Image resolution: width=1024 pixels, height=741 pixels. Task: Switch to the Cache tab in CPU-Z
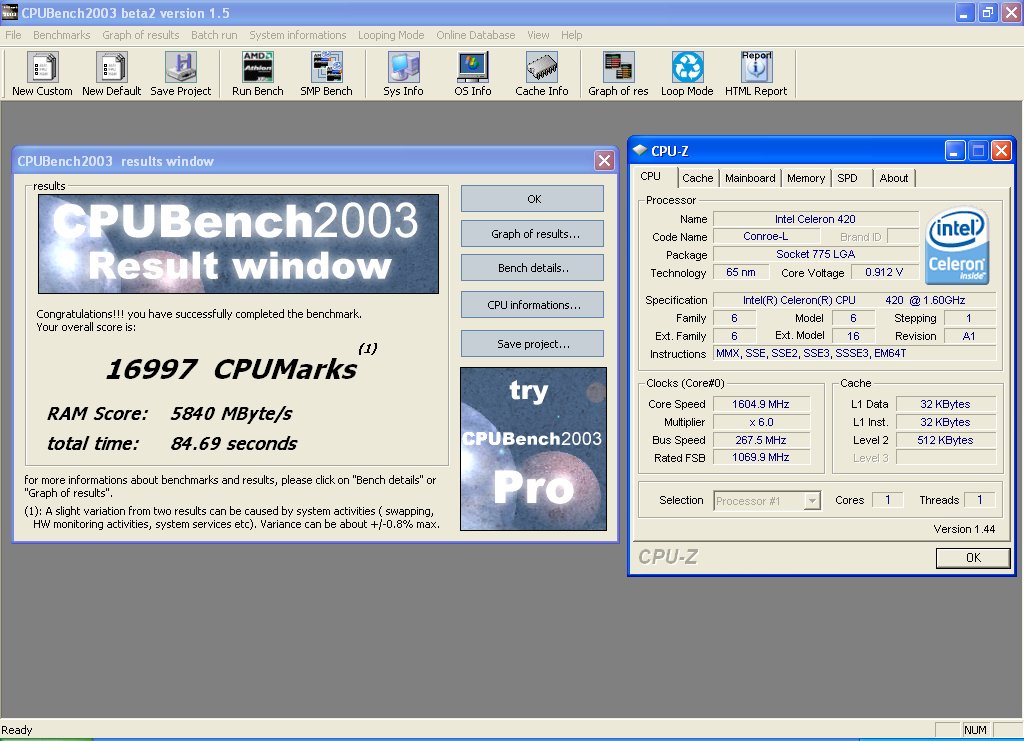click(x=697, y=178)
